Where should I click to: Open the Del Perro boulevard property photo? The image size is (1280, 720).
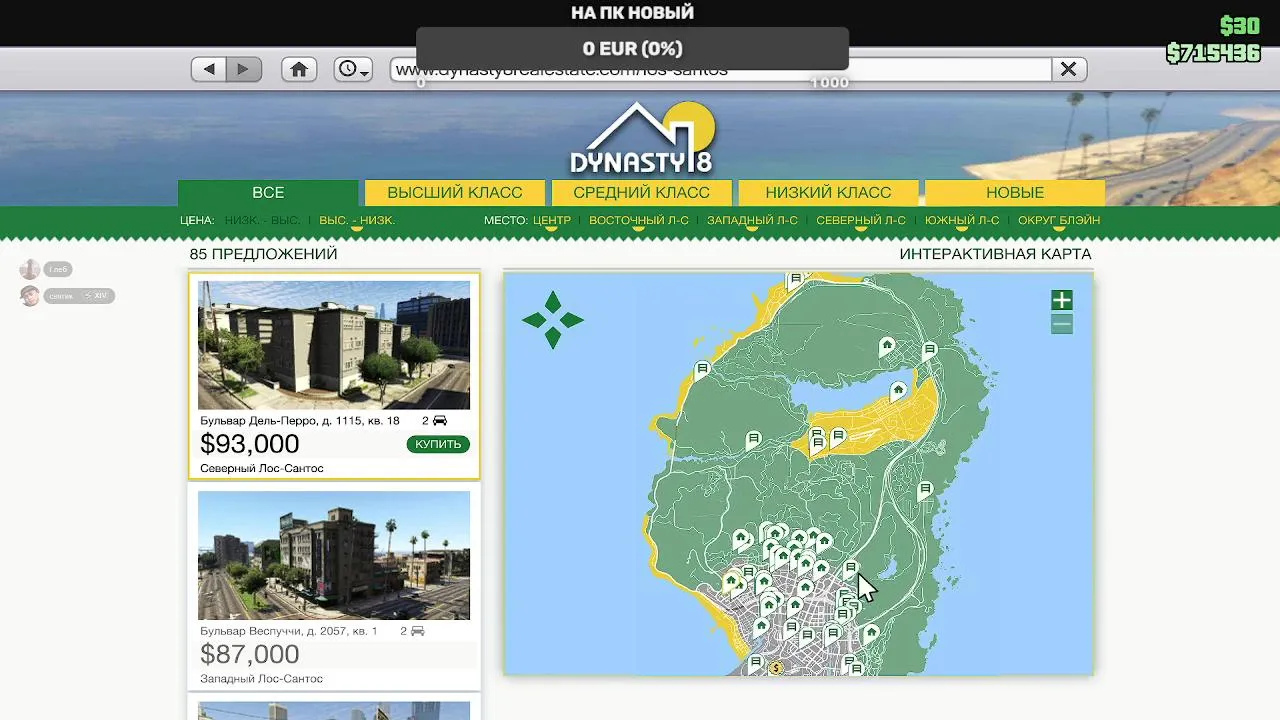[334, 345]
